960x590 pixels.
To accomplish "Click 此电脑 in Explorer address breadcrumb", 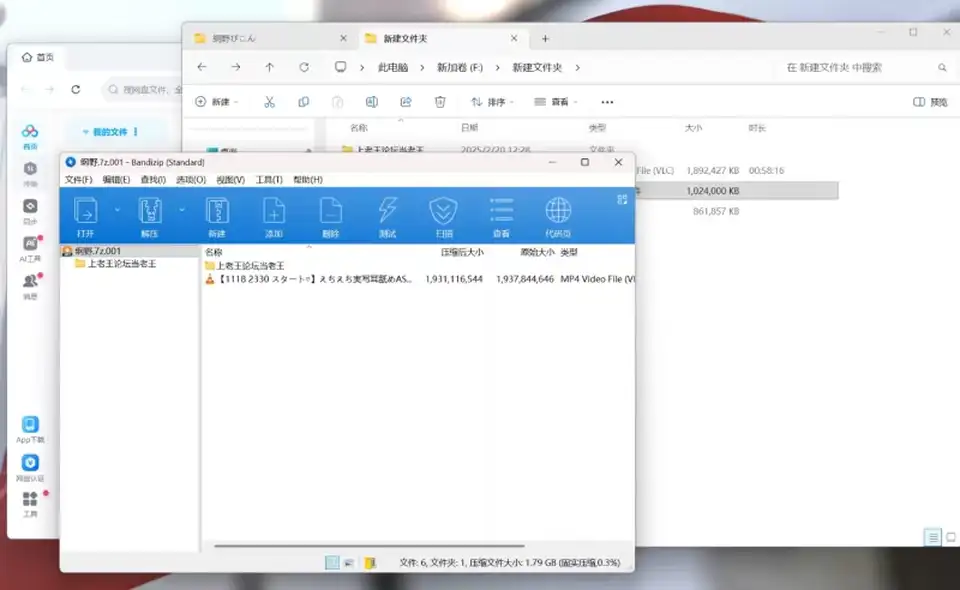I will coord(393,67).
